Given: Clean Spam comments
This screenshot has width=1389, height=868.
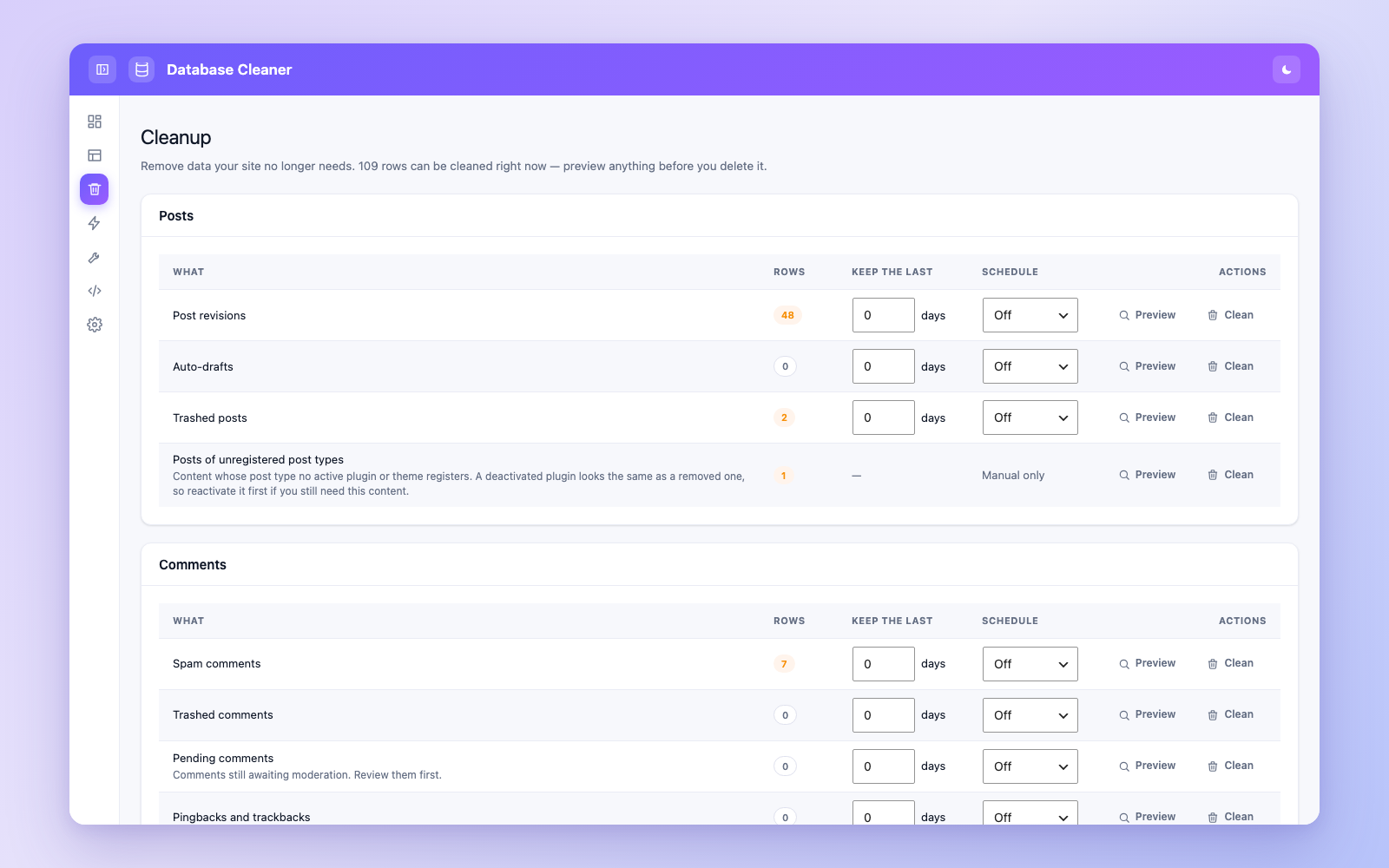Looking at the screenshot, I should [1230, 663].
